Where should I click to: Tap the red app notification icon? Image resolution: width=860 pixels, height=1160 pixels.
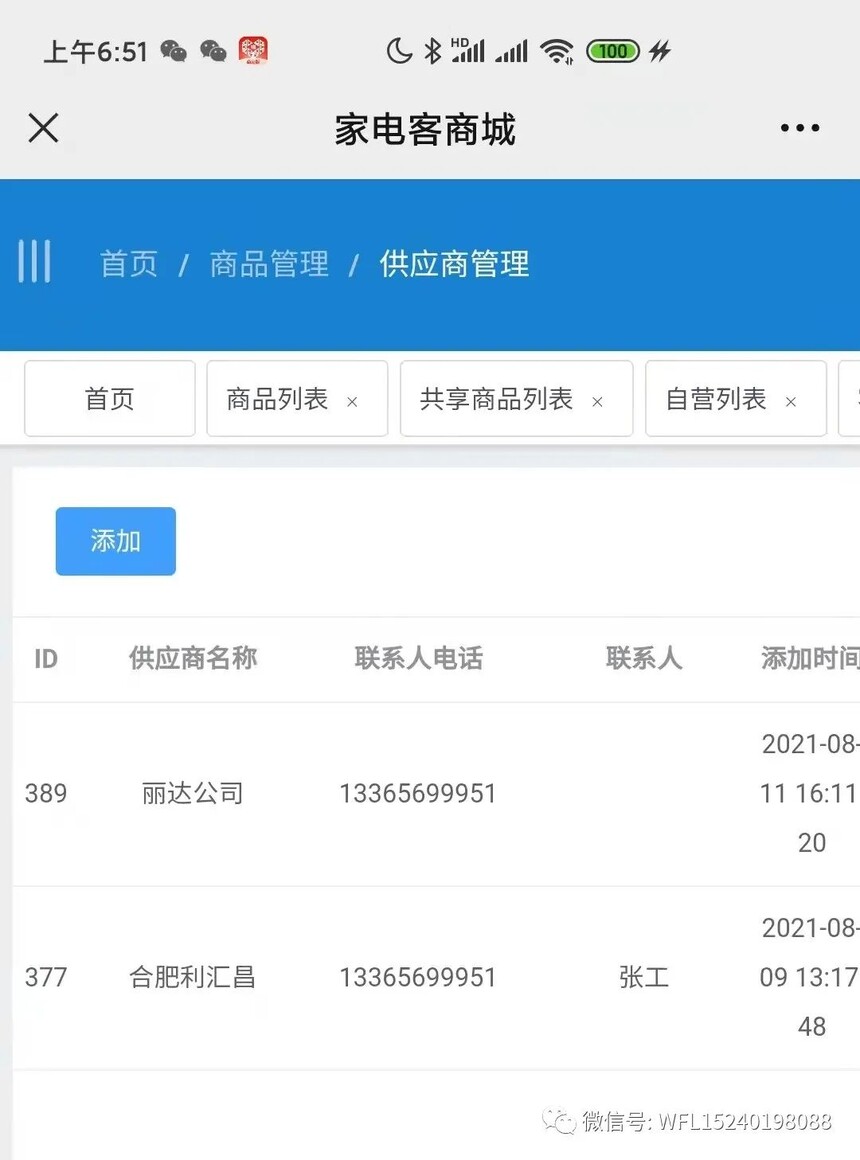click(253, 50)
